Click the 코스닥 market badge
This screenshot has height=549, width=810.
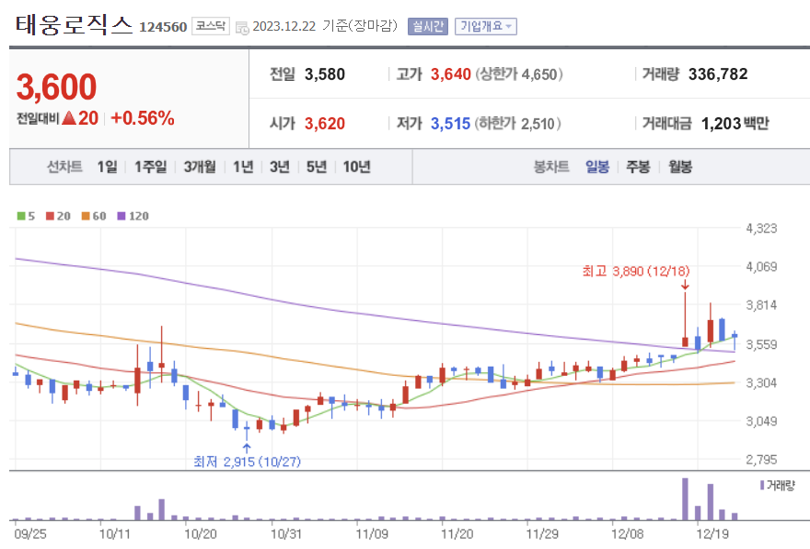(211, 26)
